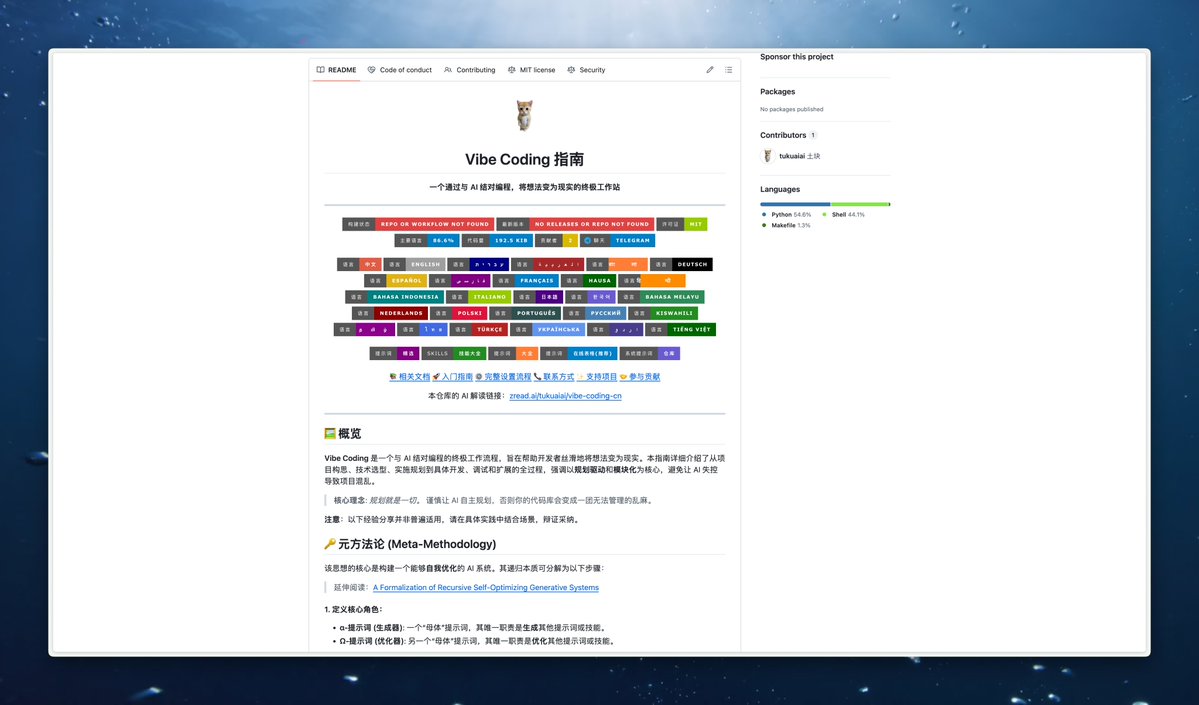Click the 192.5 KiB code size badge
The image size is (1199, 705).
pos(498,240)
